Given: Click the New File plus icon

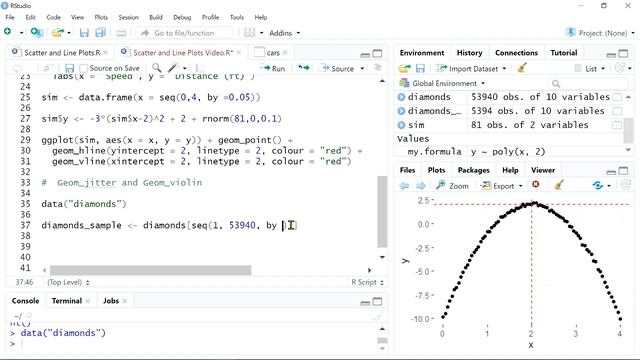Looking at the screenshot, I should point(8,32).
